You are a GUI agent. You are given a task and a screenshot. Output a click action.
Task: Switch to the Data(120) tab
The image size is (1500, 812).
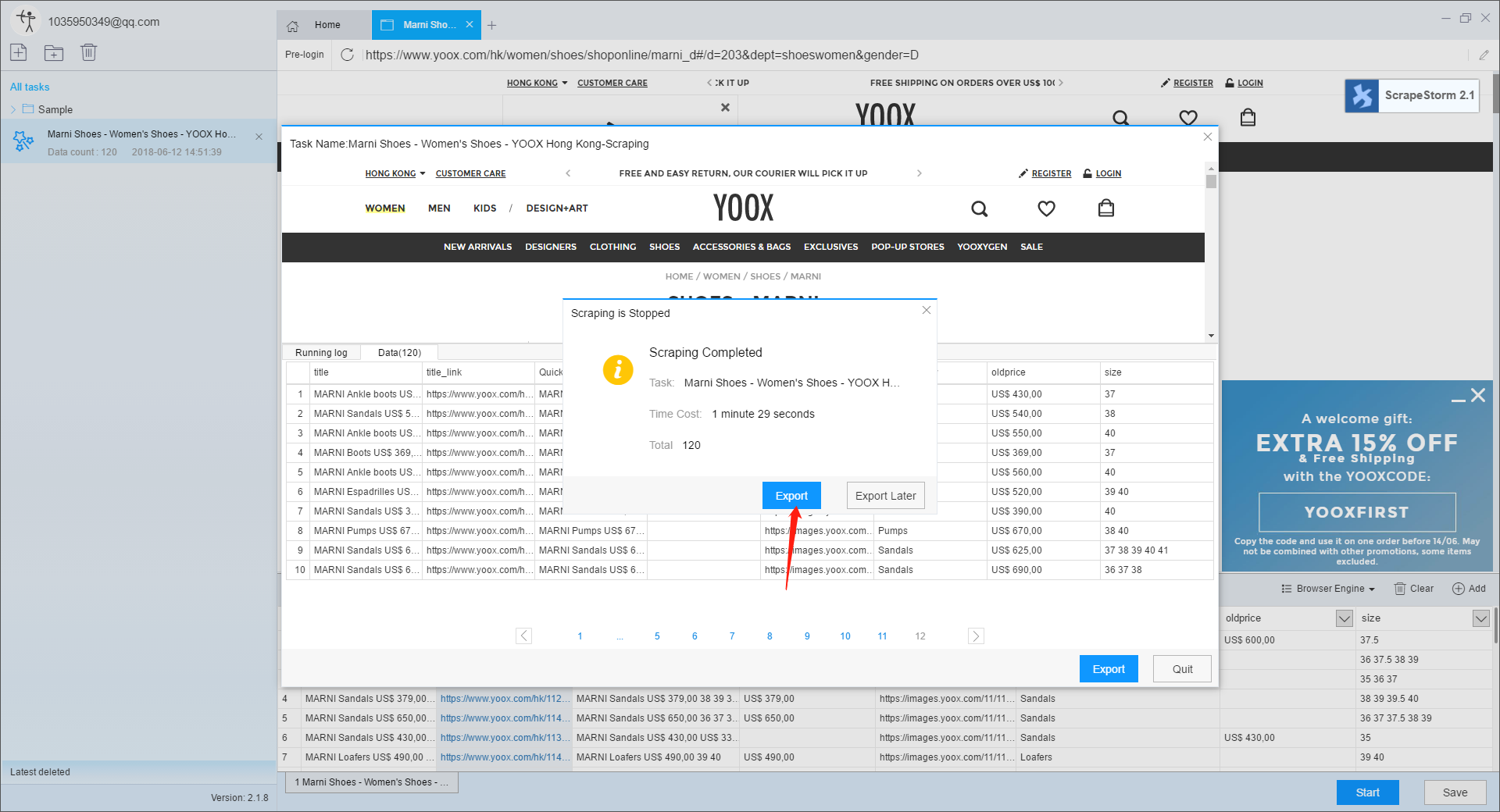point(399,353)
